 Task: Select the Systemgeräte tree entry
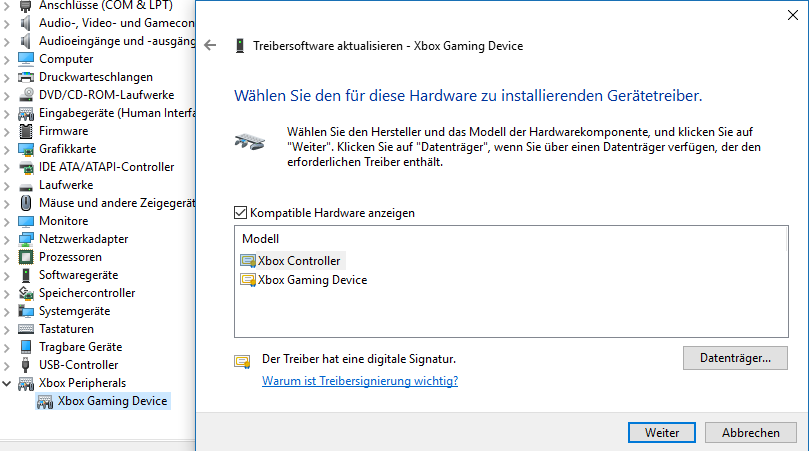[x=74, y=311]
